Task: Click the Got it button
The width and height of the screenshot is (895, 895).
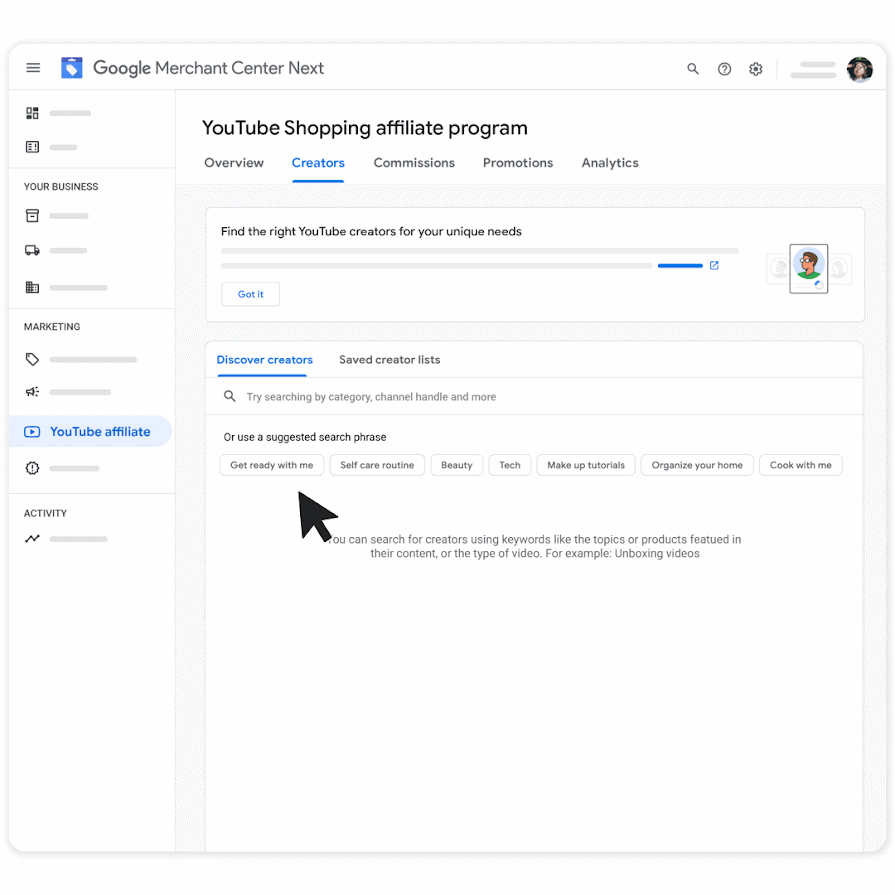Action: click(x=251, y=295)
